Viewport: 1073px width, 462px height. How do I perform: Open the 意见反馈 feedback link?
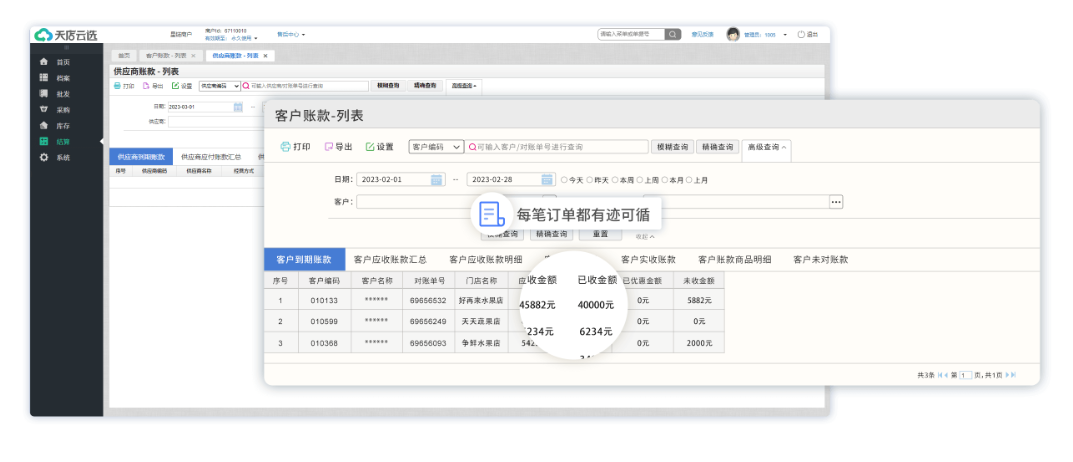click(x=702, y=34)
